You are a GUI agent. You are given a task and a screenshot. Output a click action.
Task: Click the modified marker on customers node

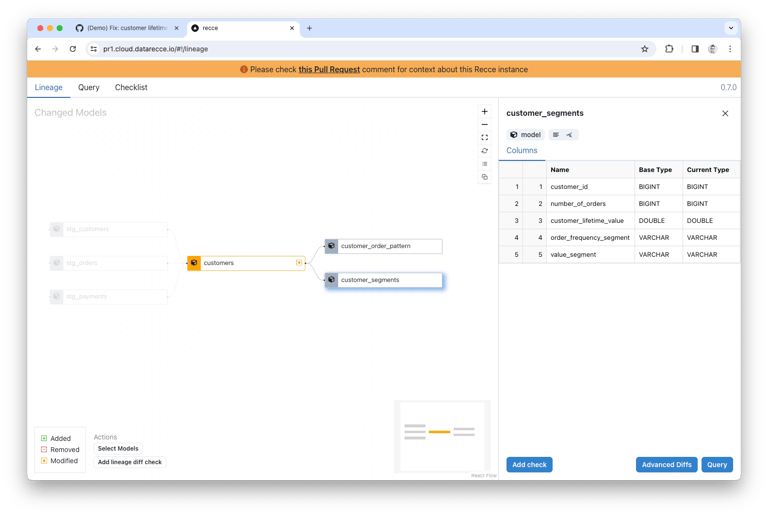click(299, 263)
